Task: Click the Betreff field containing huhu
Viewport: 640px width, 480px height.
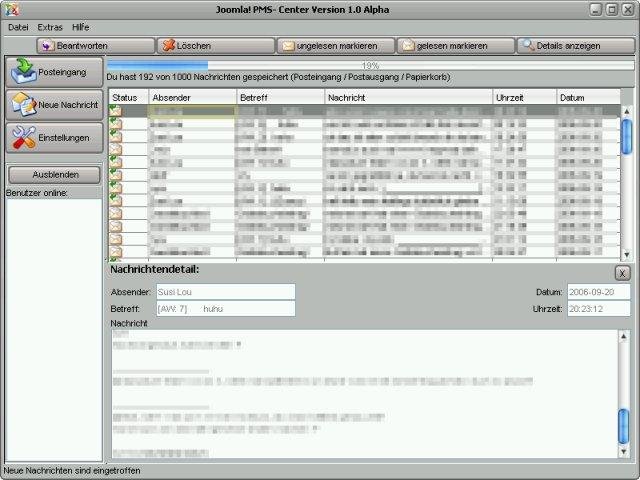Action: 226,309
